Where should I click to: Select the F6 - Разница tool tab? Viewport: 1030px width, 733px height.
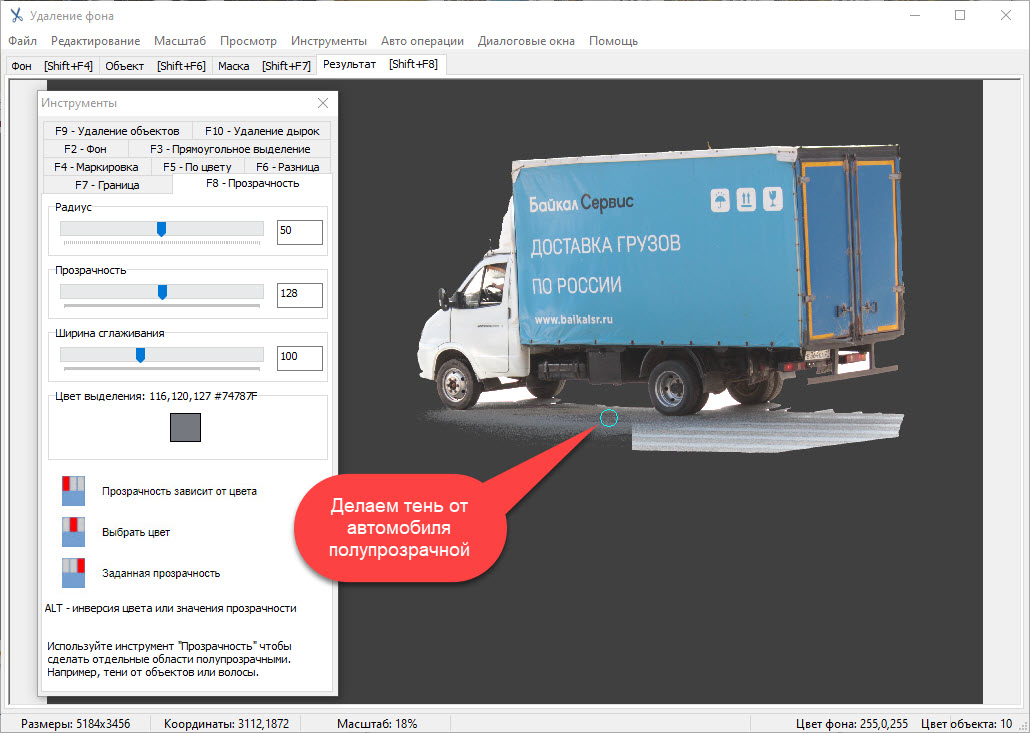pyautogui.click(x=288, y=167)
